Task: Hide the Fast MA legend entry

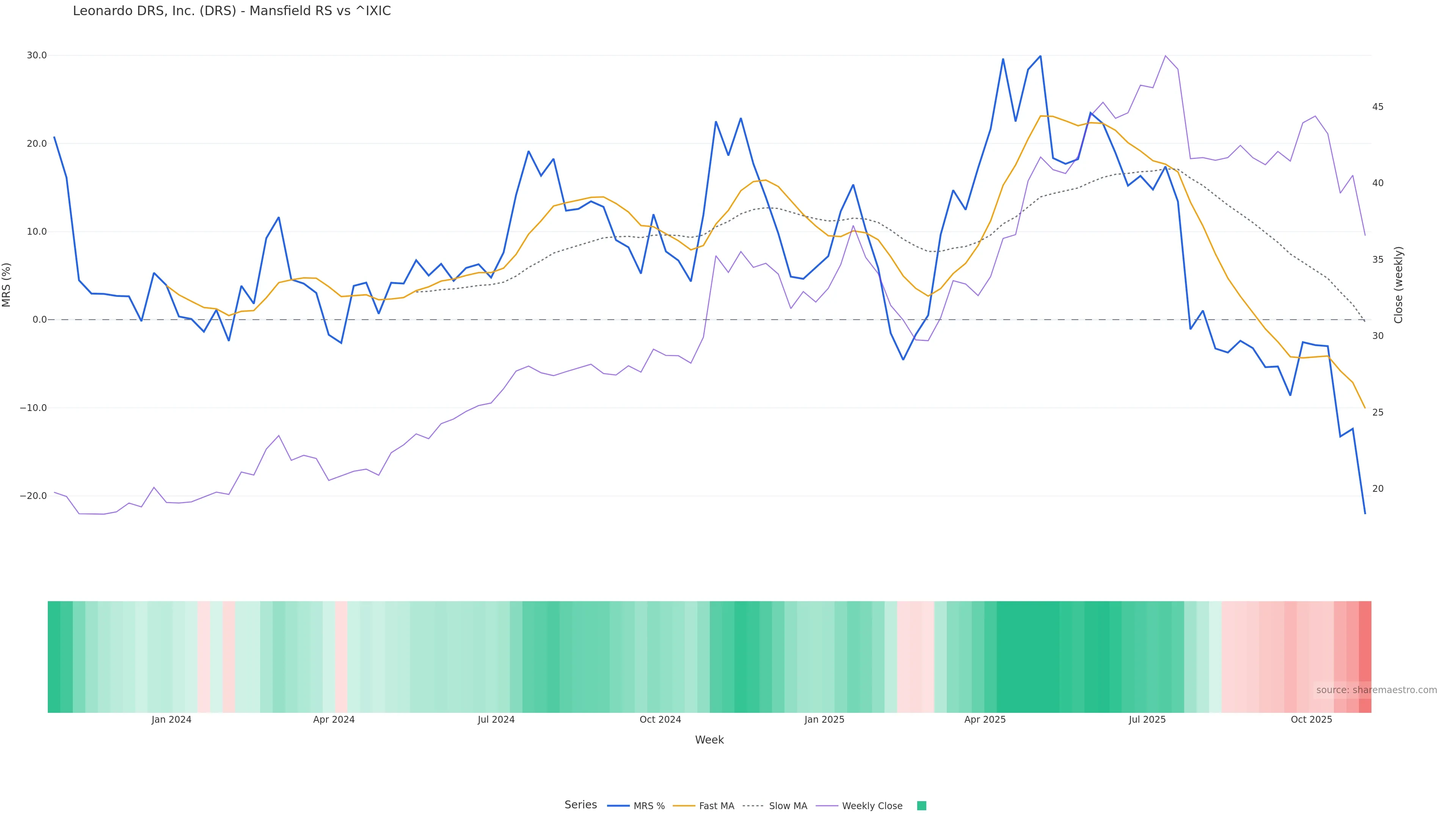Action: [716, 806]
